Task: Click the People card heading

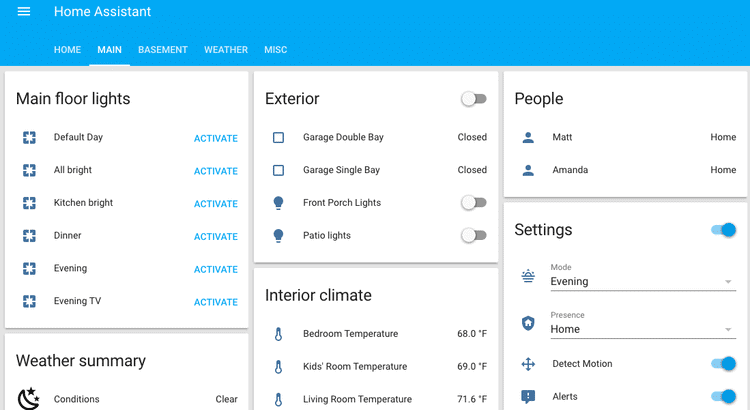Action: pyautogui.click(x=539, y=99)
